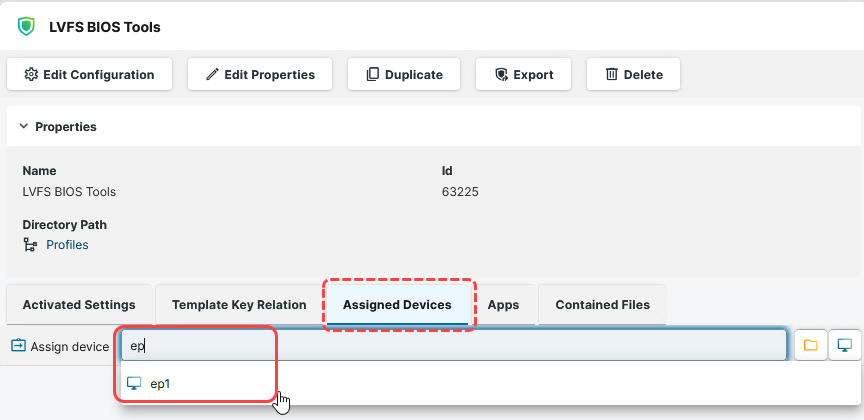The width and height of the screenshot is (864, 420).
Task: Open the Template Key Relation tab
Action: (239, 305)
